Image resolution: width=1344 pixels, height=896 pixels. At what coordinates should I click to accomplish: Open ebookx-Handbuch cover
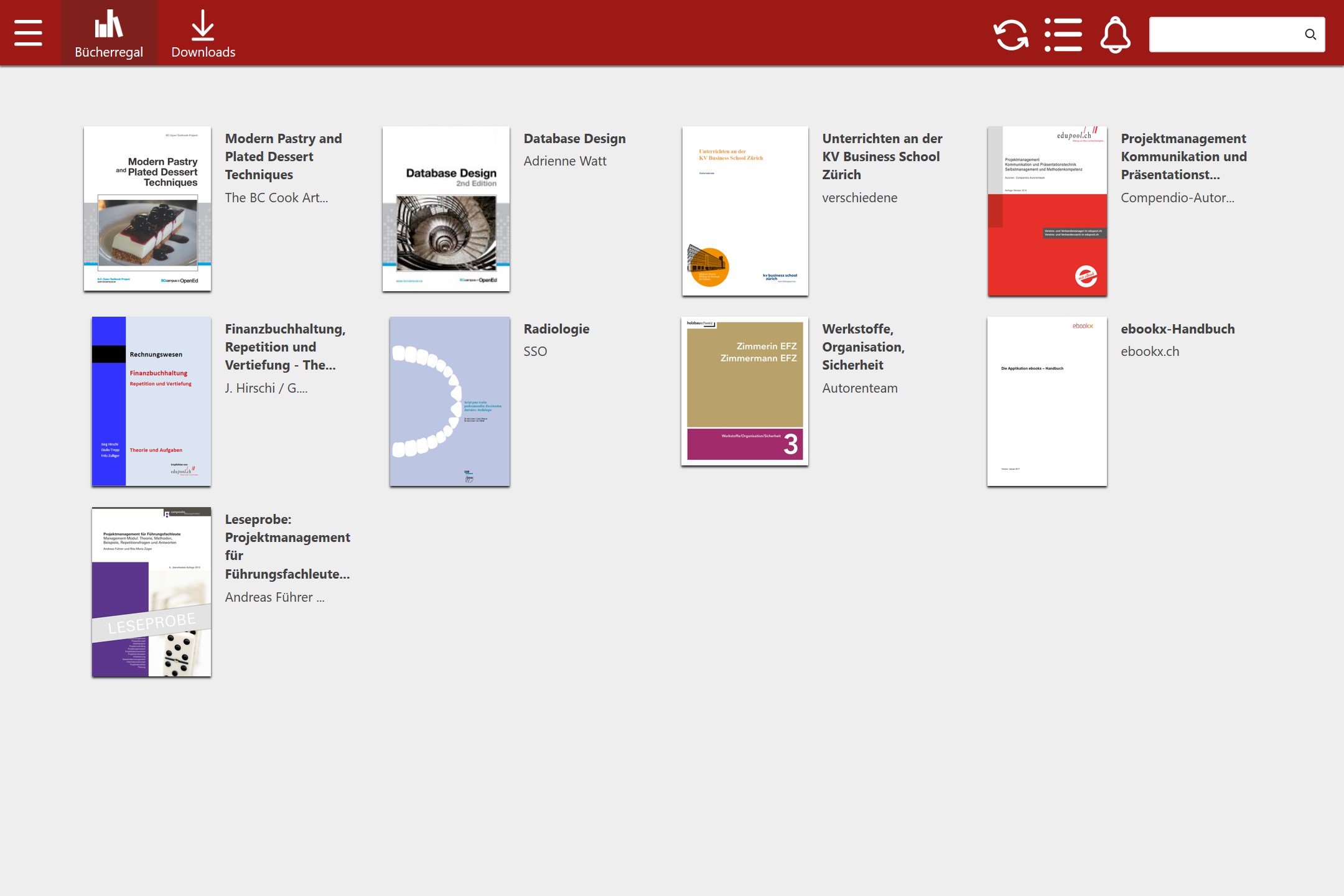point(1047,401)
